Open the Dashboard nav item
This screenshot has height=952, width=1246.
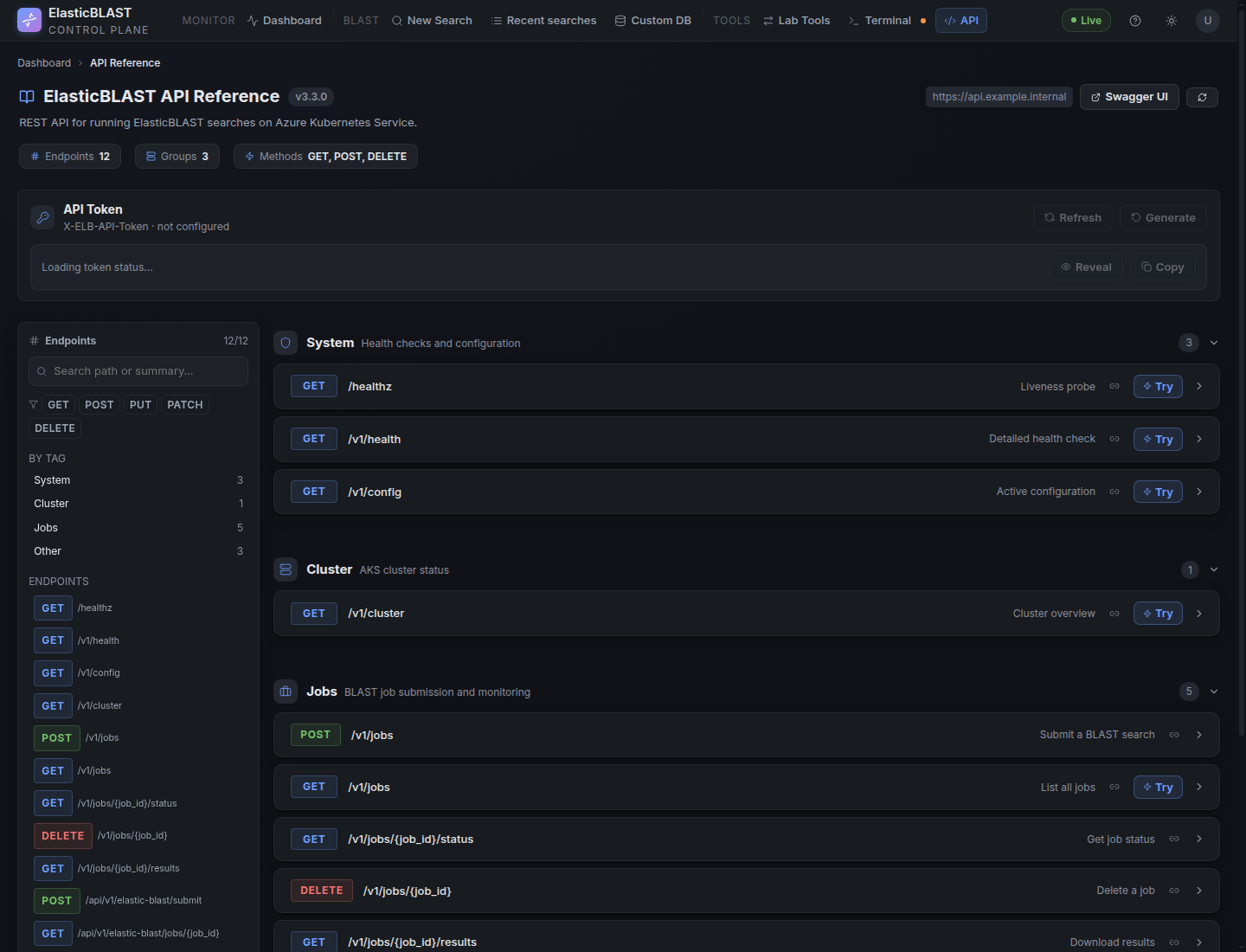point(284,21)
